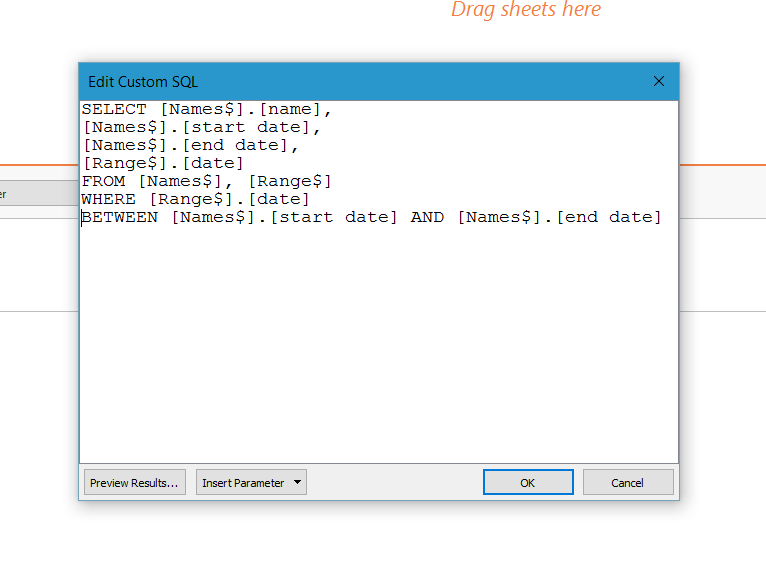Click the FROM [Names$], [Range$] line
Viewport: 766px width, 579px height.
tap(207, 181)
